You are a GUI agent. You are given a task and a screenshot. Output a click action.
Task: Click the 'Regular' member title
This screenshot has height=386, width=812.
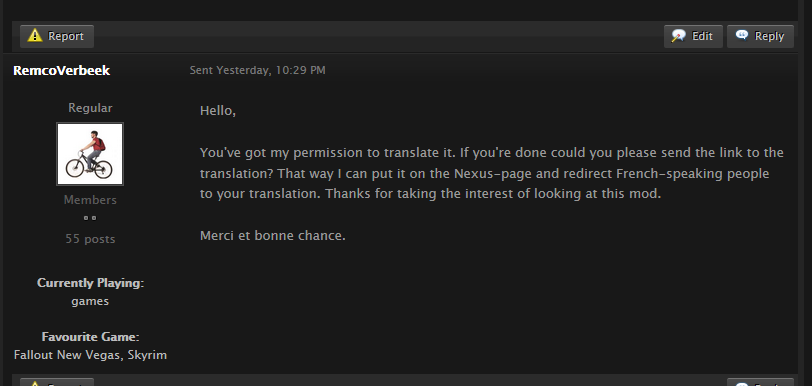pyautogui.click(x=90, y=108)
